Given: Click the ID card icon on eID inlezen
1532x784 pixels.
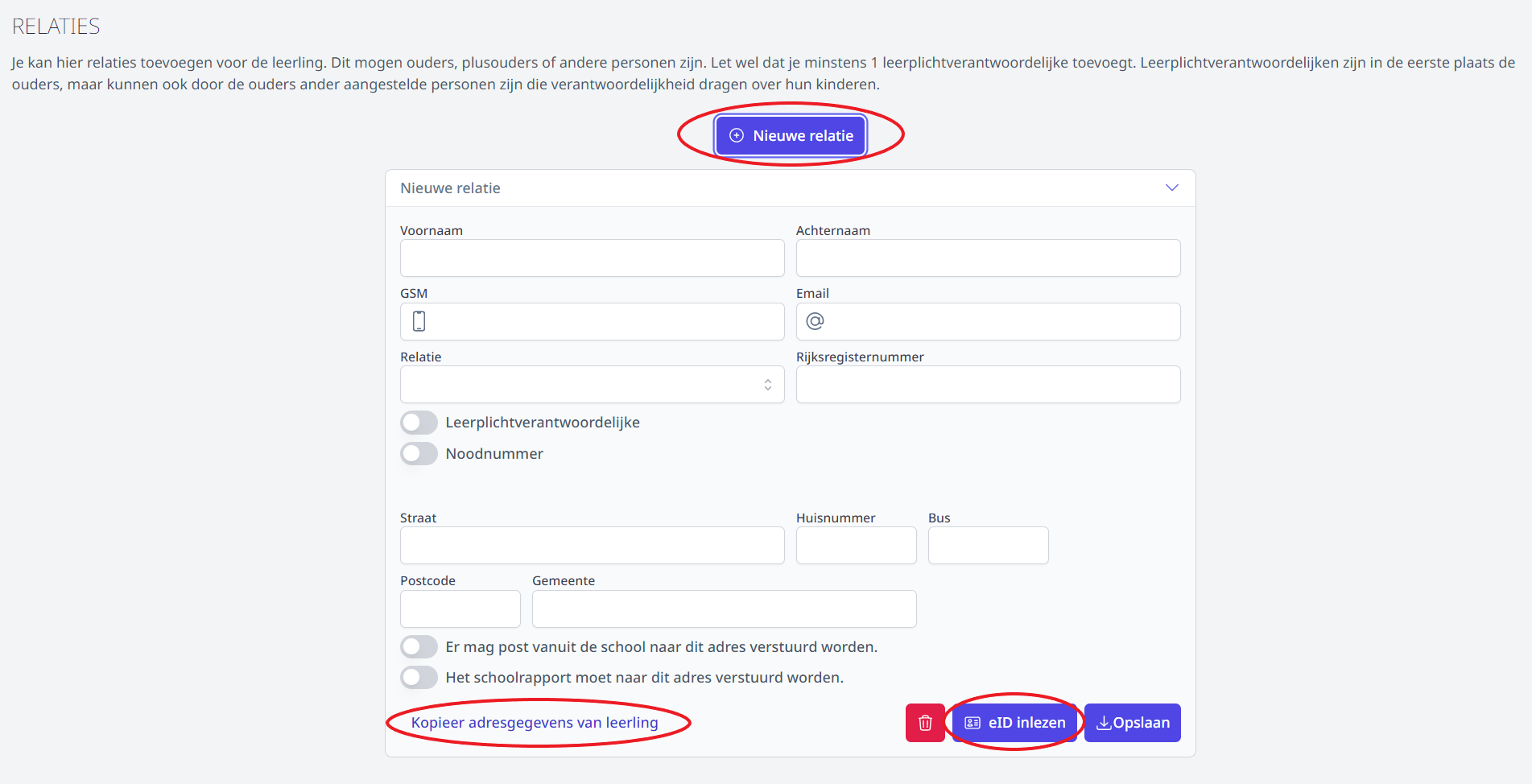Looking at the screenshot, I should coord(972,723).
